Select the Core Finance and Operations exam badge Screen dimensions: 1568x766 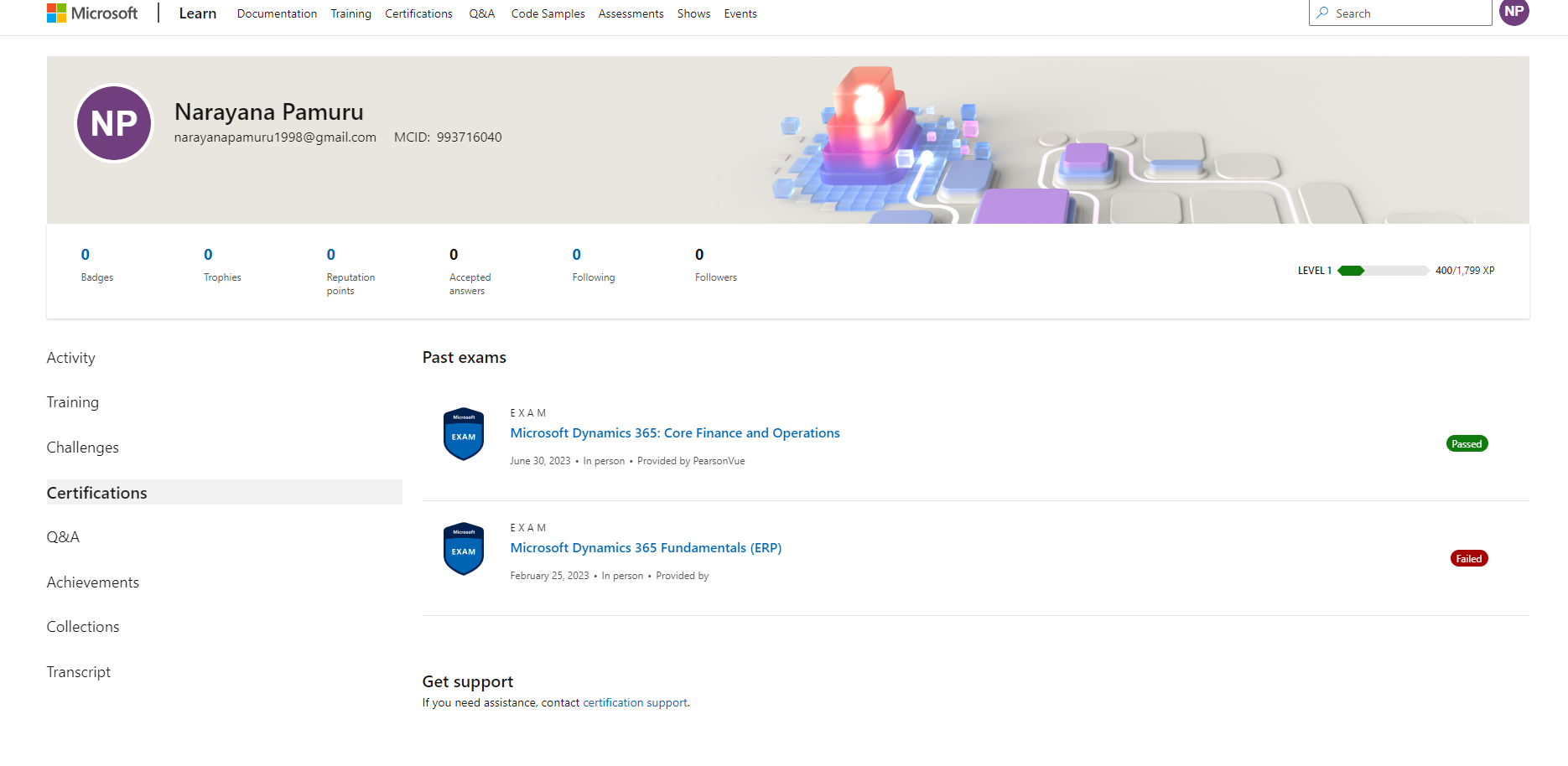coord(463,434)
